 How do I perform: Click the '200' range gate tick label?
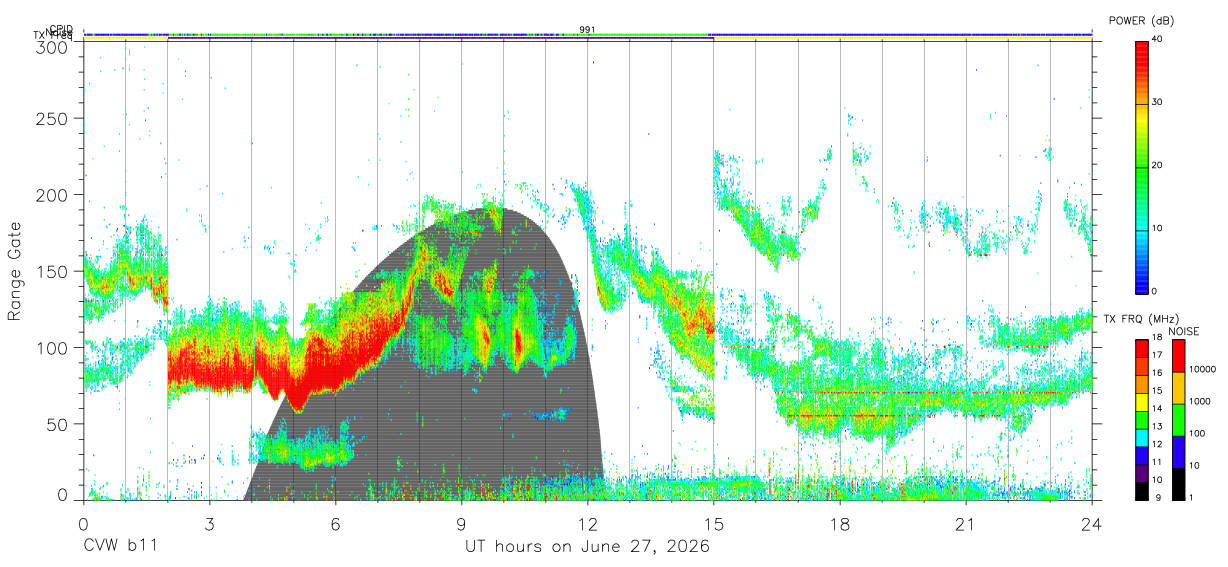click(x=52, y=195)
